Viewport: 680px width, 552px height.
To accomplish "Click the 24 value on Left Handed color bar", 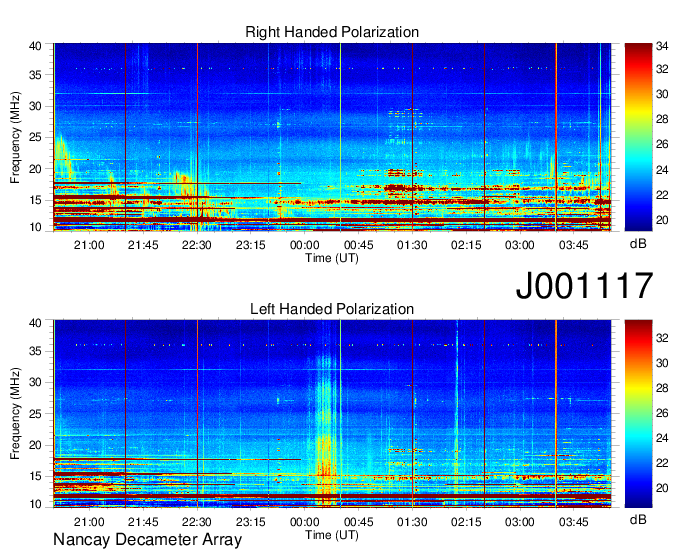I will click(662, 438).
